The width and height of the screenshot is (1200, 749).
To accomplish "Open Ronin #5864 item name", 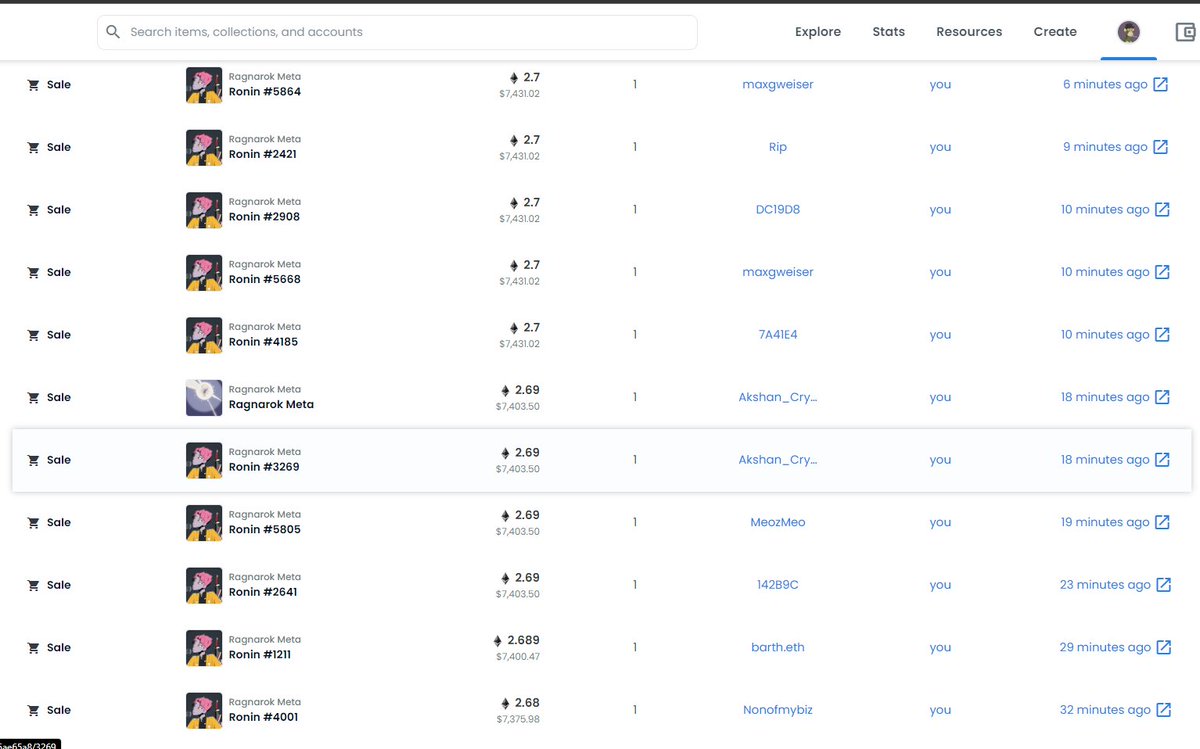I will tap(265, 92).
